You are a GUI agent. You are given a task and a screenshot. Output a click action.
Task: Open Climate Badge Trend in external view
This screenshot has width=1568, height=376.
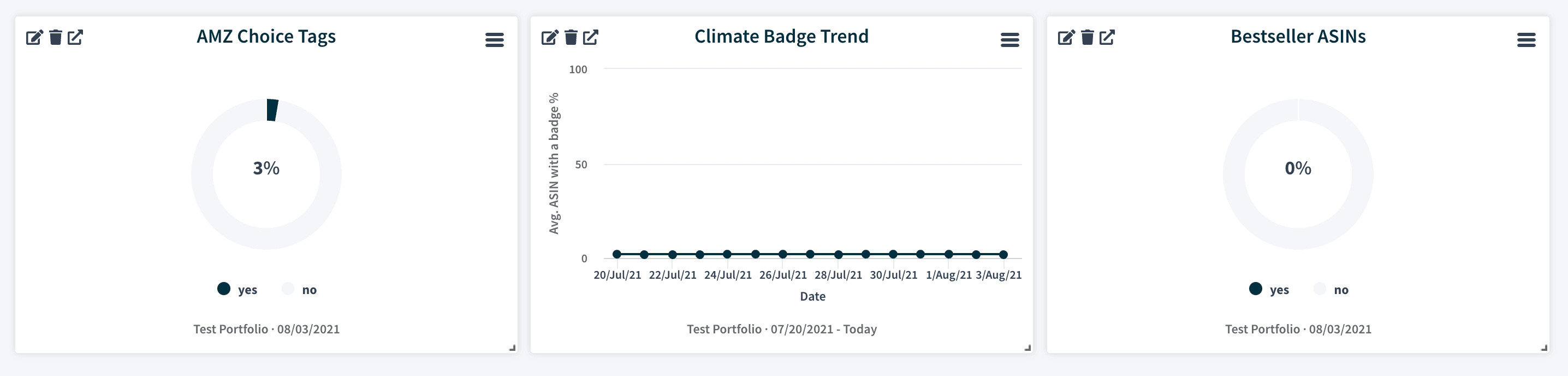coord(591,38)
